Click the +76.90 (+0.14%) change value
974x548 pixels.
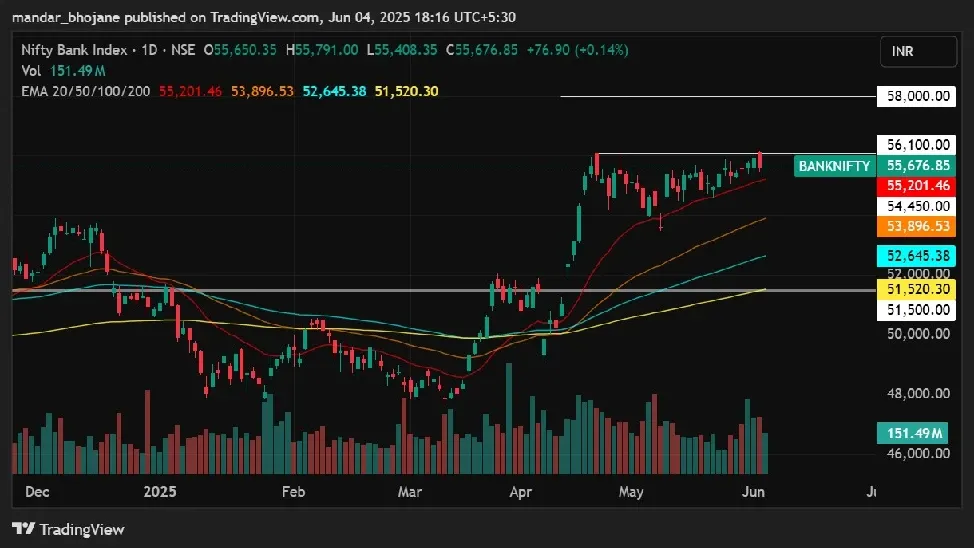[x=578, y=50]
